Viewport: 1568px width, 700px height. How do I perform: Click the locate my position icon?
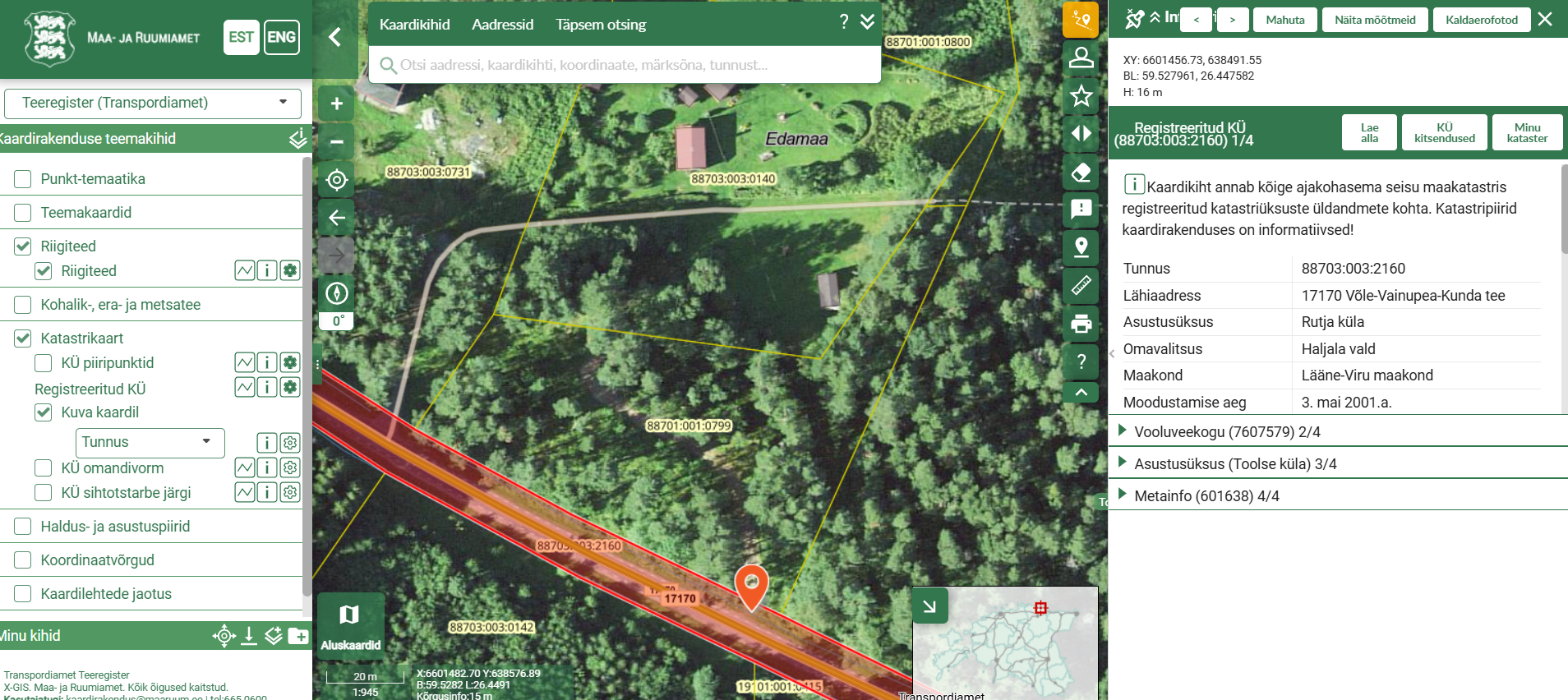[336, 180]
